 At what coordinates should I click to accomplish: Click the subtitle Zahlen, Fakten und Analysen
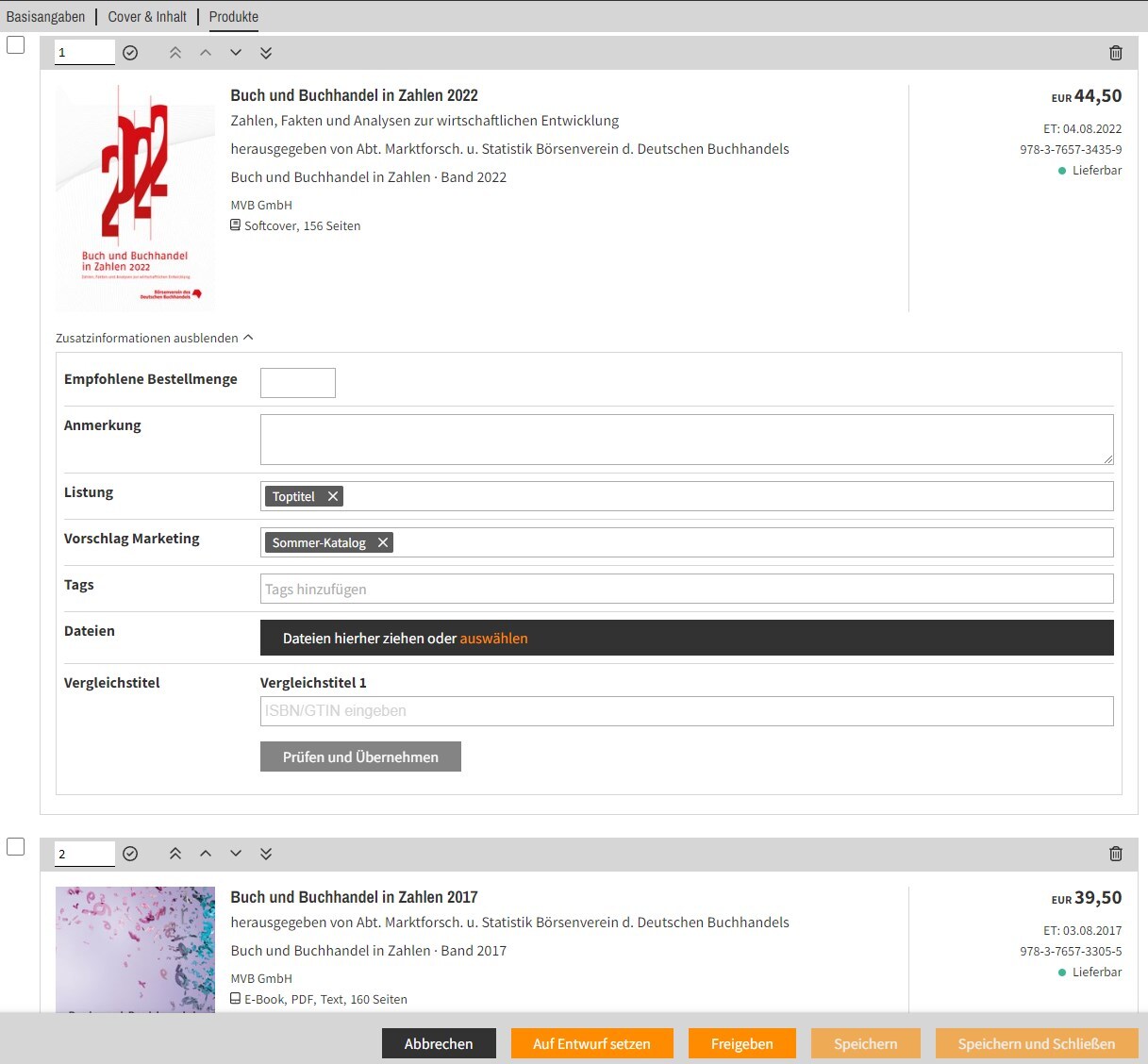(424, 121)
